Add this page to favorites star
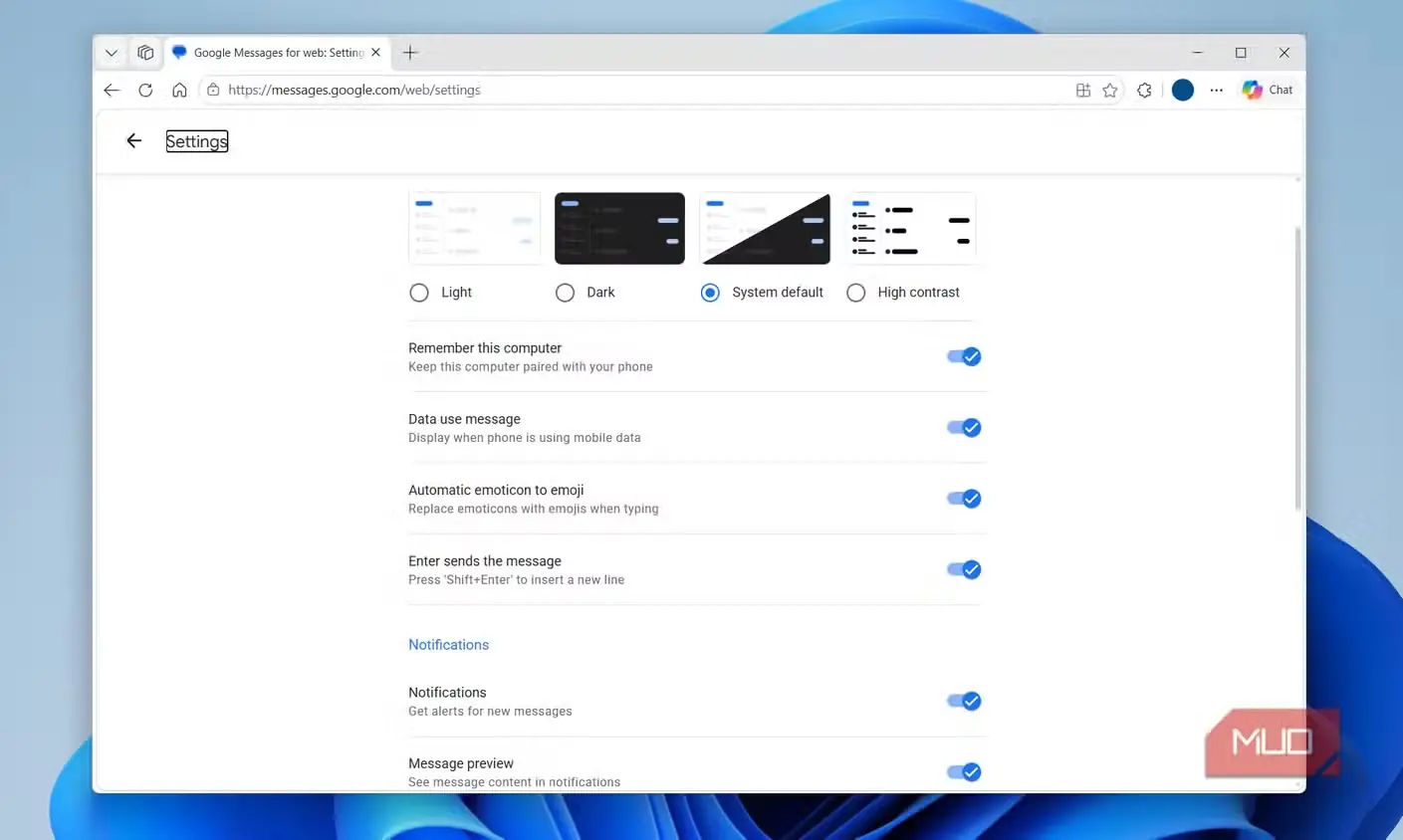 (x=1110, y=90)
